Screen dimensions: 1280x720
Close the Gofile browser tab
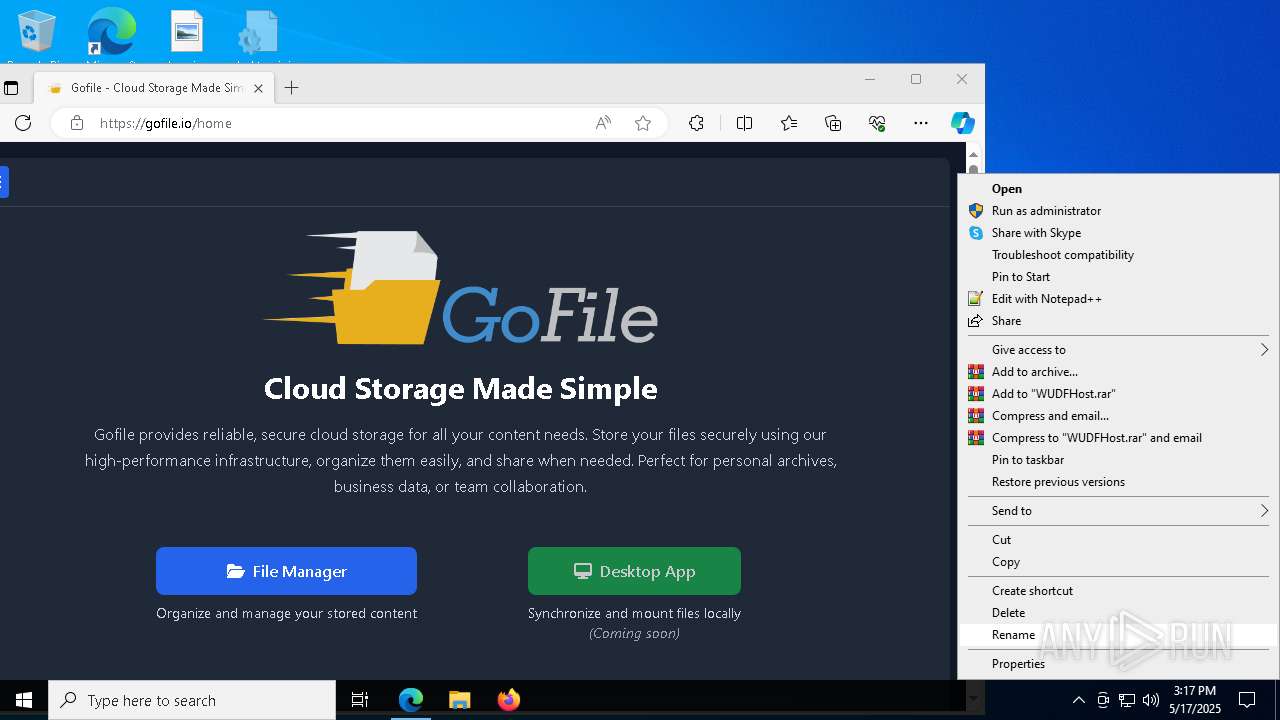pos(258,88)
